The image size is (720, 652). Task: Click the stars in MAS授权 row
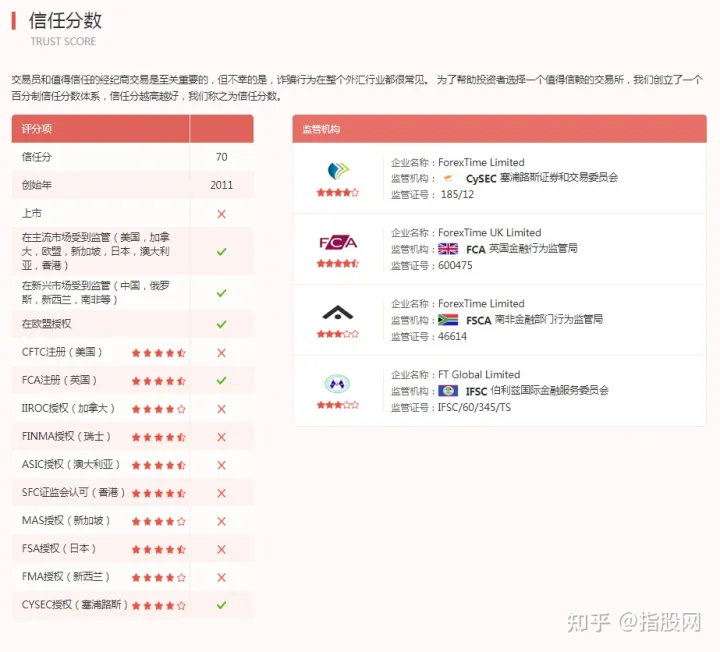pyautogui.click(x=158, y=522)
